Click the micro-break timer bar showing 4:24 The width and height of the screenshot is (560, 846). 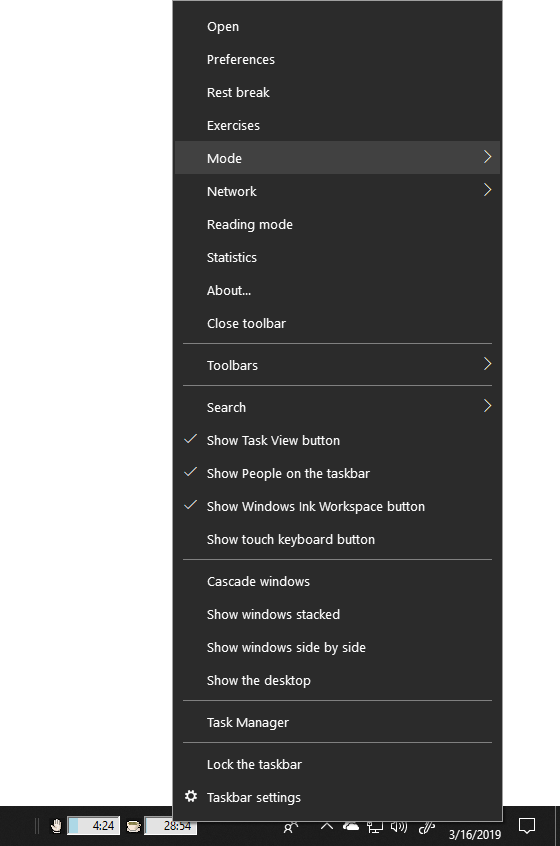93,826
